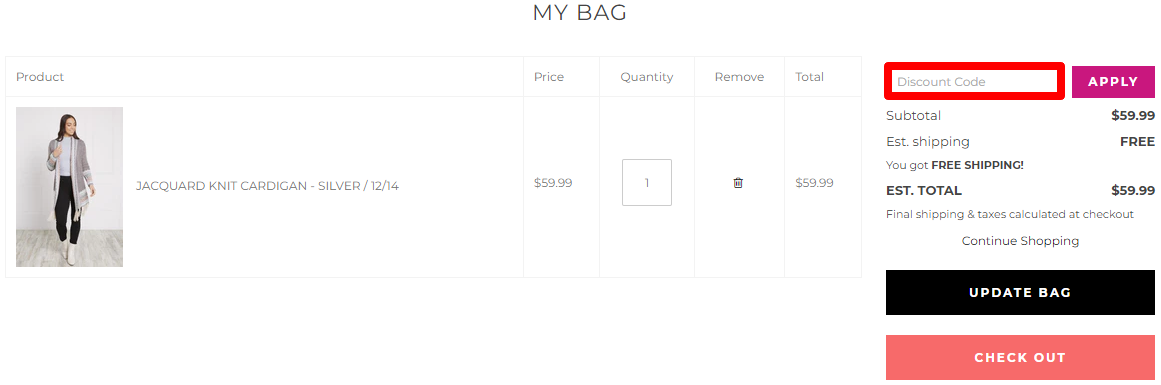The height and width of the screenshot is (385, 1161).
Task: Proceed with the CHECK OUT button
Action: point(1020,358)
